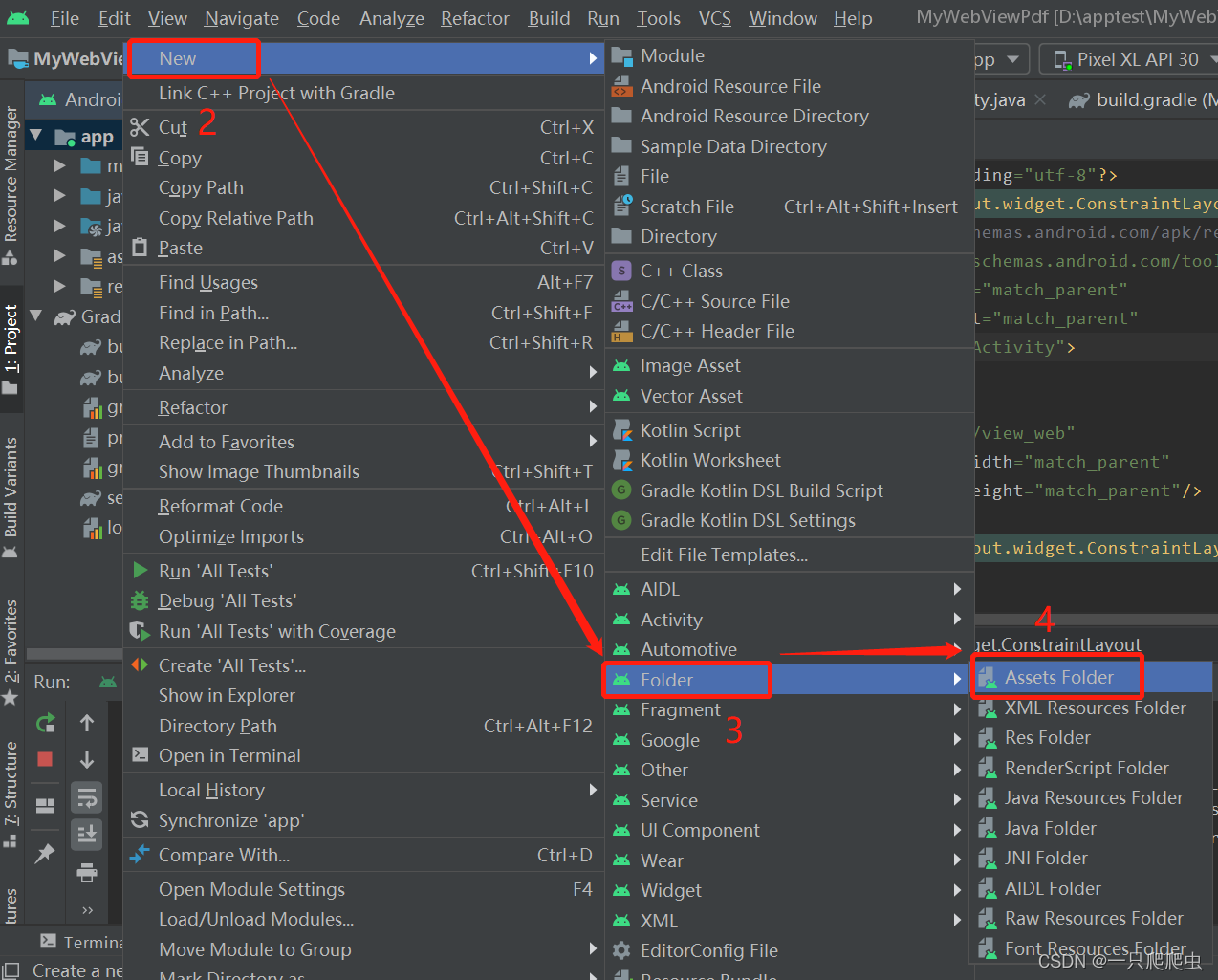Click the Compare With arrows icon
The width and height of the screenshot is (1218, 980).
point(140,854)
